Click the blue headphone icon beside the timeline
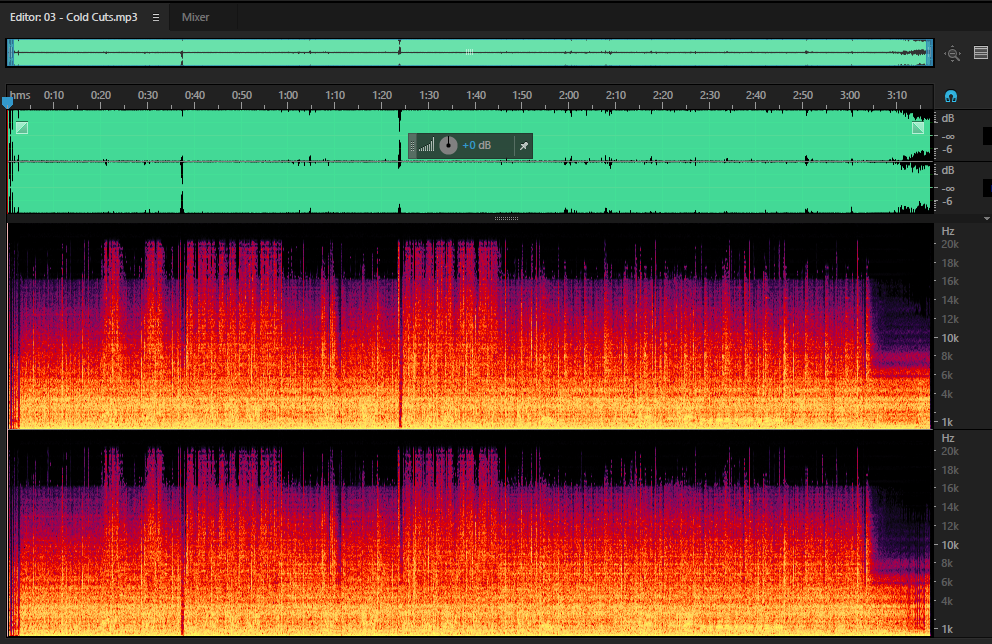Image resolution: width=992 pixels, height=644 pixels. (x=950, y=96)
